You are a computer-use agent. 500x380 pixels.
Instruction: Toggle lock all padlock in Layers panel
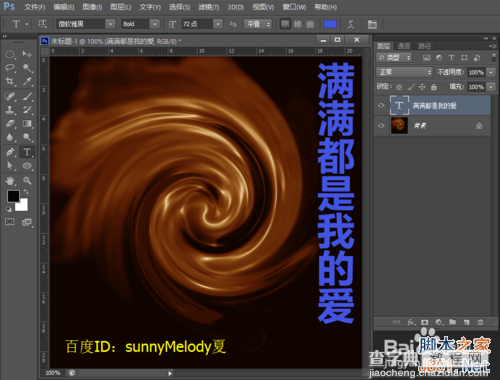[x=434, y=87]
